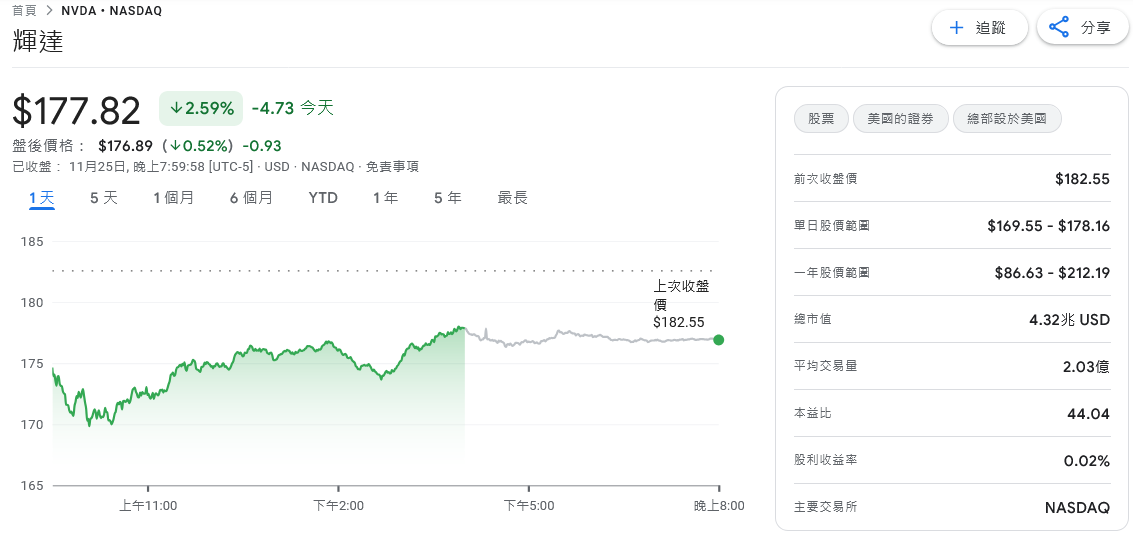
Task: Click the plus icon on 追蹤 button
Action: pos(956,28)
